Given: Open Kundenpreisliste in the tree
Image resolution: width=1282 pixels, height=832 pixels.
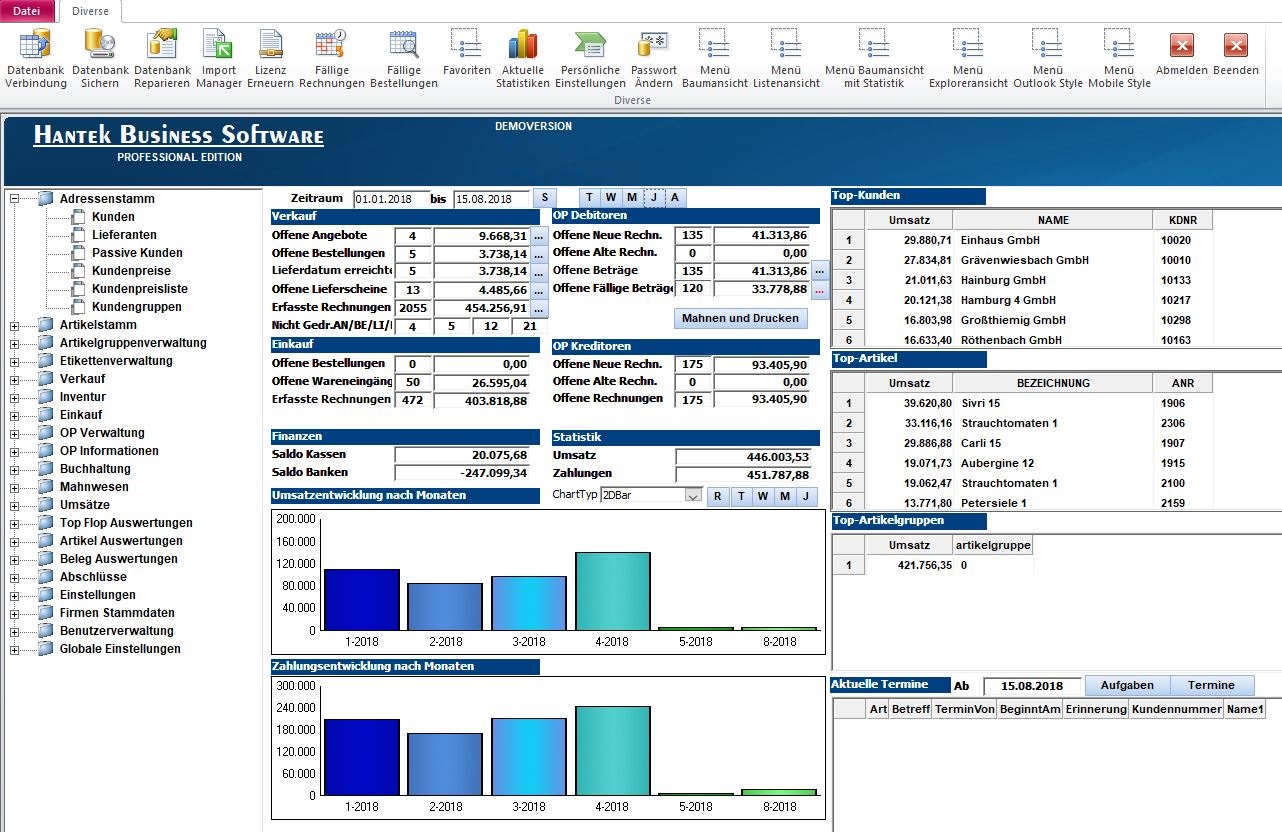Looking at the screenshot, I should (x=139, y=289).
